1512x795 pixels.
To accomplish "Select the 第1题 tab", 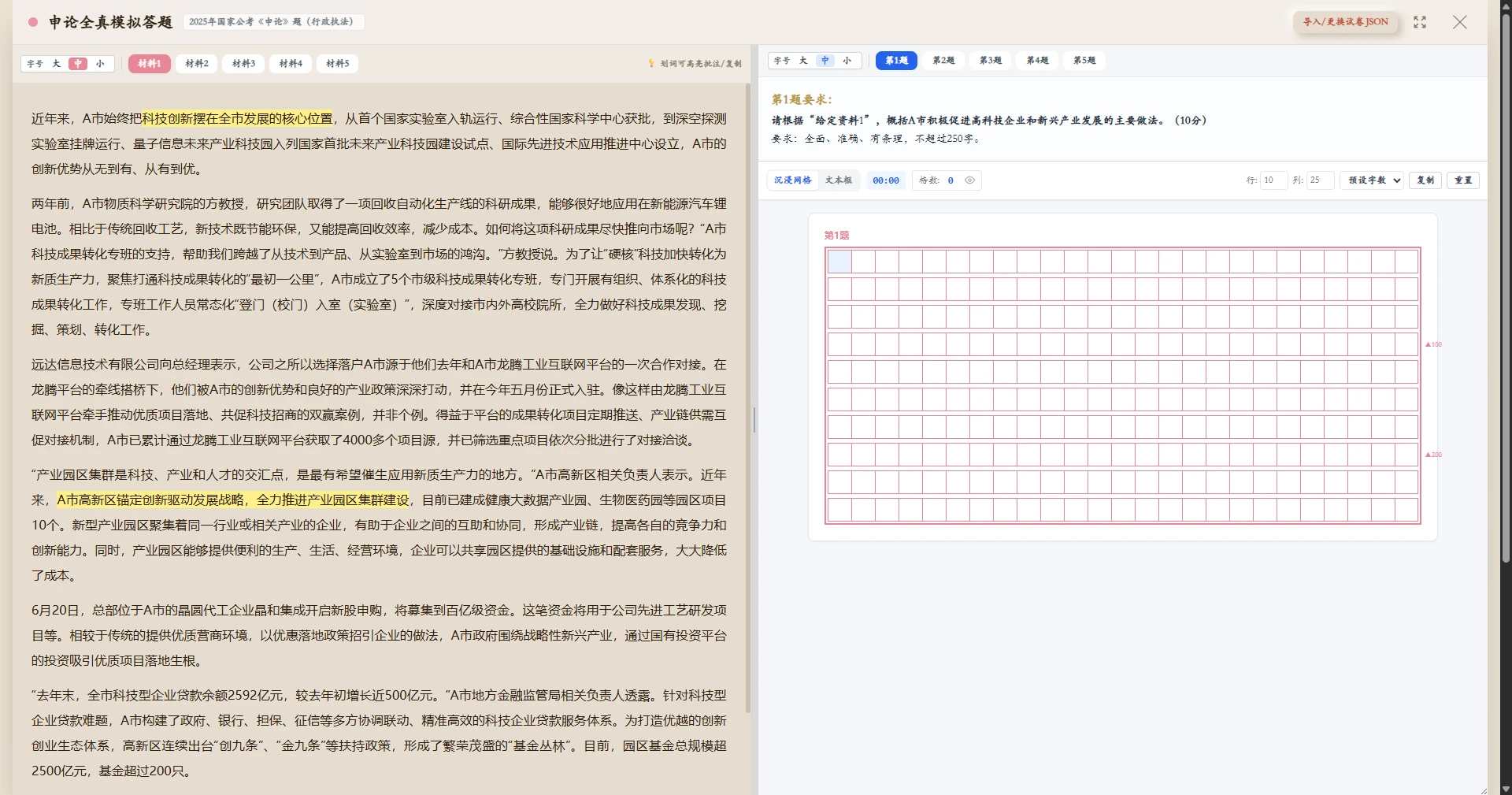I will (x=896, y=61).
